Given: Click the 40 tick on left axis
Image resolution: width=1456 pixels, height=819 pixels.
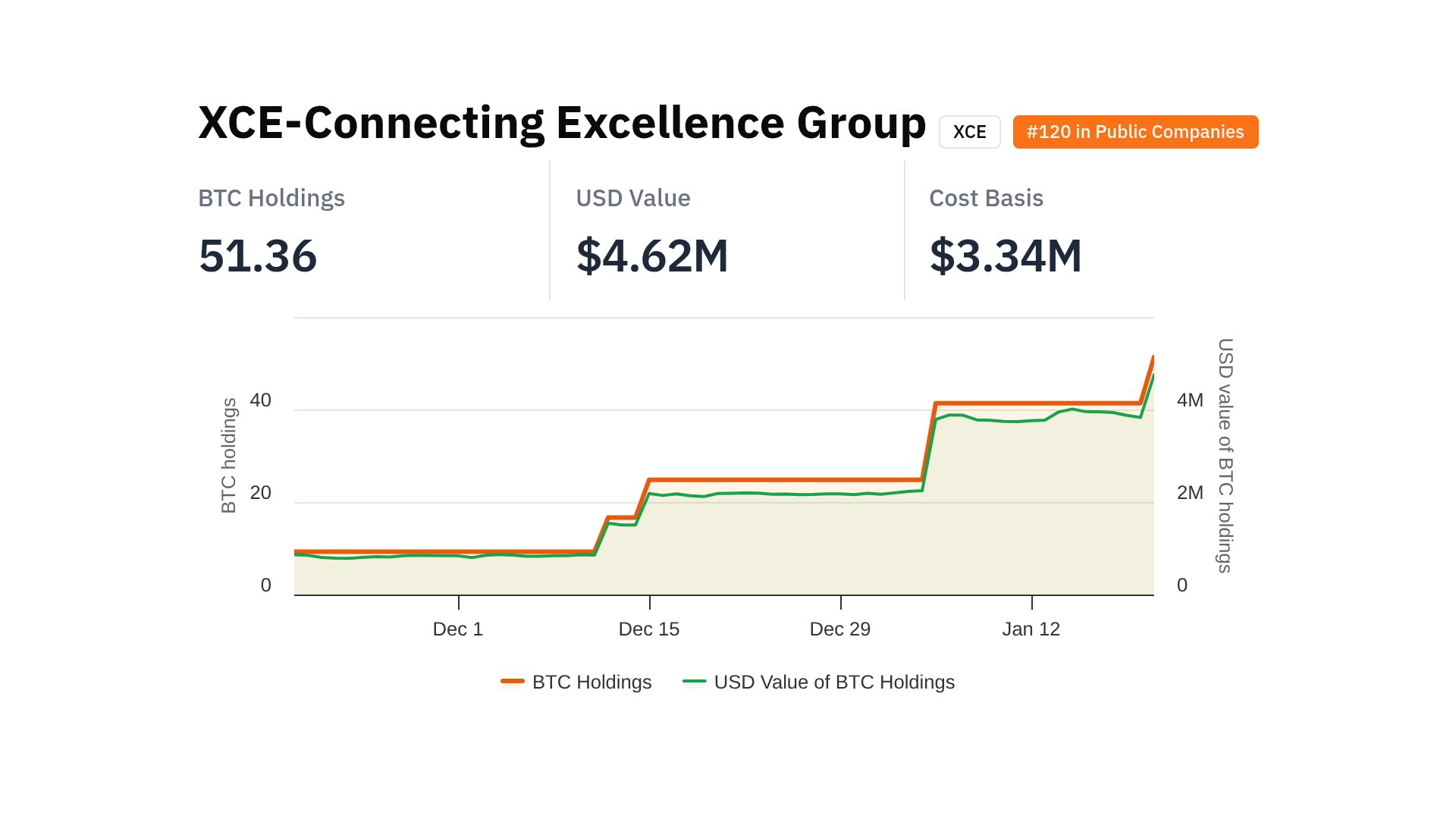Looking at the screenshot, I should (260, 400).
